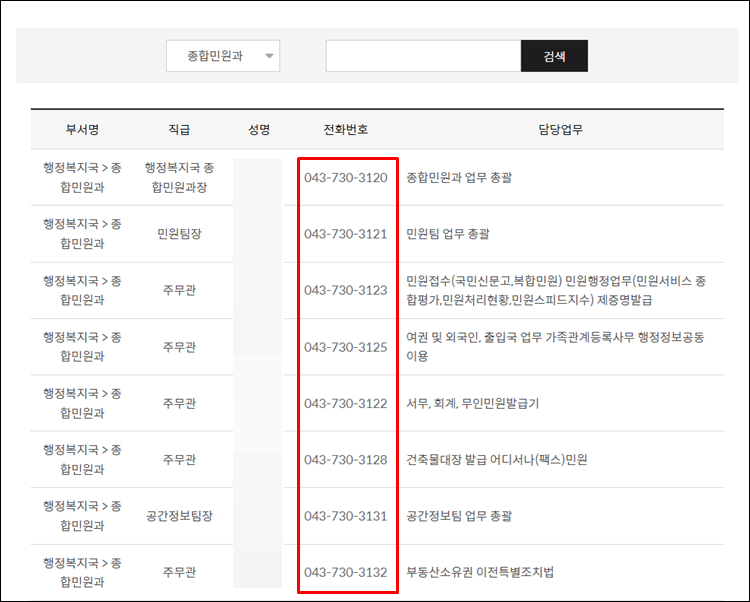
Task: Click the 행정복지국 종합민원과장 position cell
Action: coord(179,177)
